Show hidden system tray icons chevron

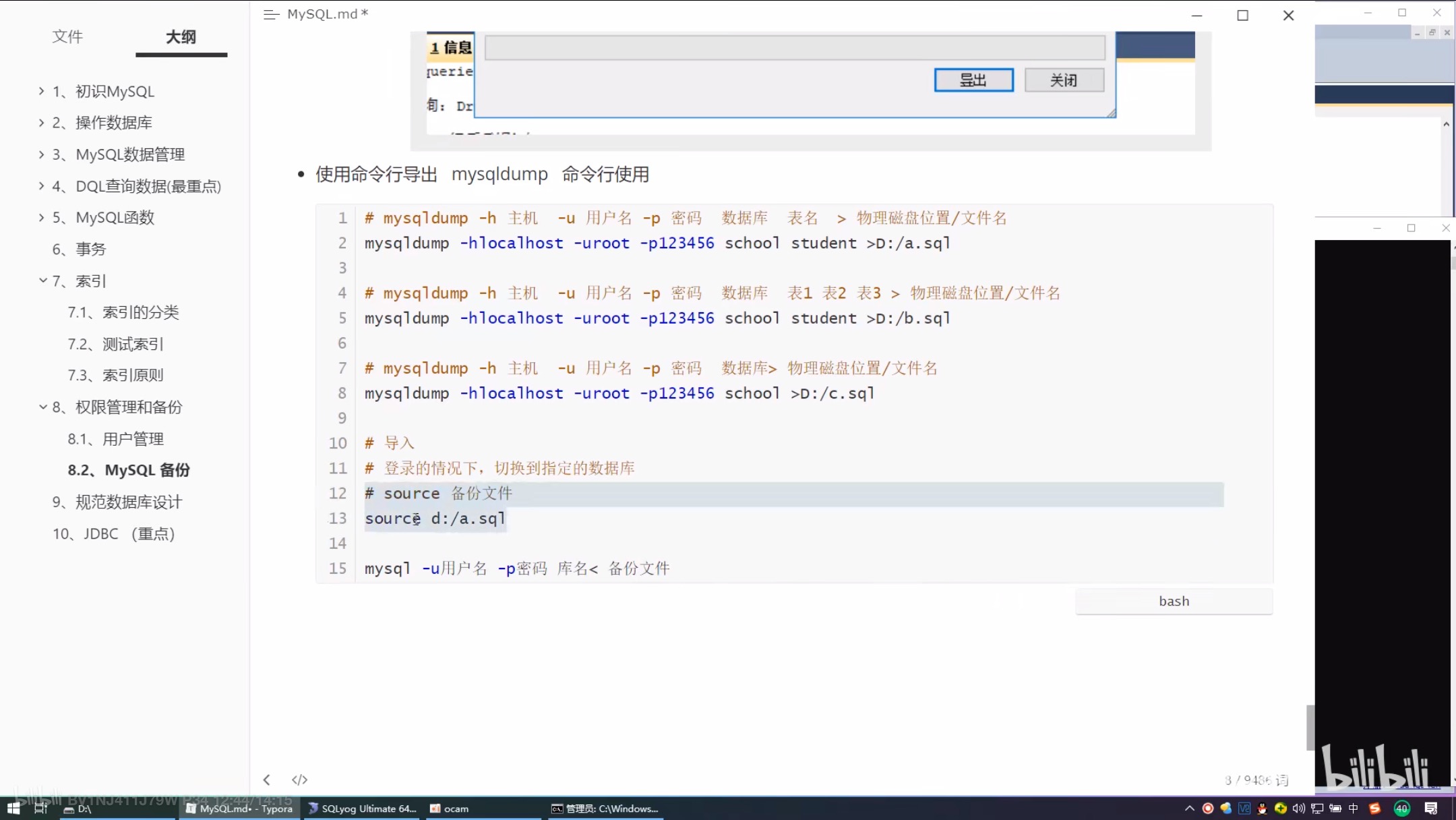(1189, 808)
